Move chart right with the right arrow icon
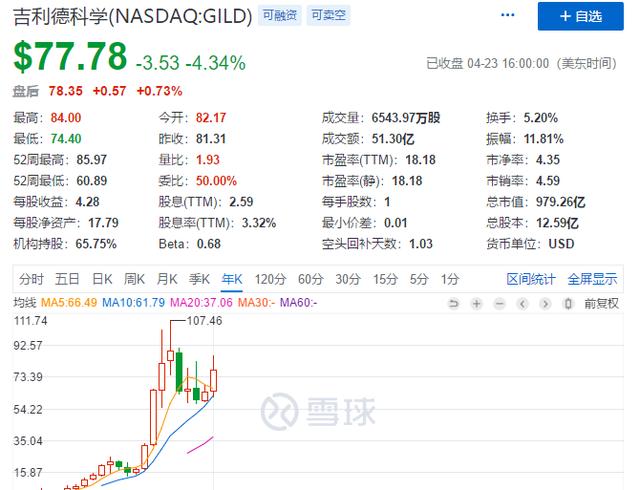 pos(545,303)
